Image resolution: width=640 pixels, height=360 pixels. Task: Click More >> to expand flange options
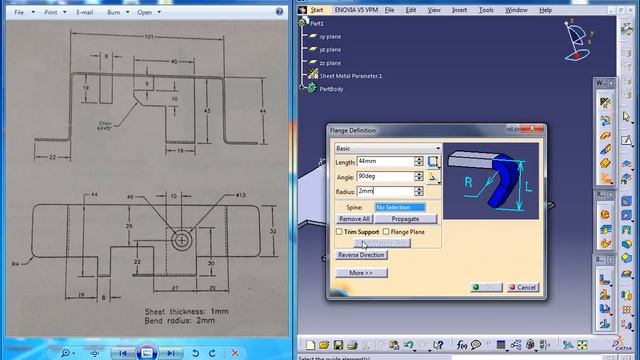[361, 273]
